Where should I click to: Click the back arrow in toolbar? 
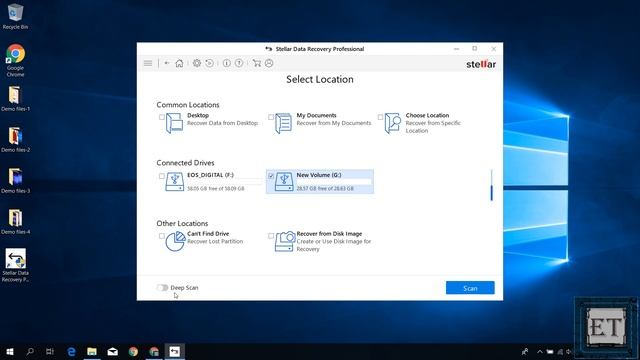click(167, 63)
